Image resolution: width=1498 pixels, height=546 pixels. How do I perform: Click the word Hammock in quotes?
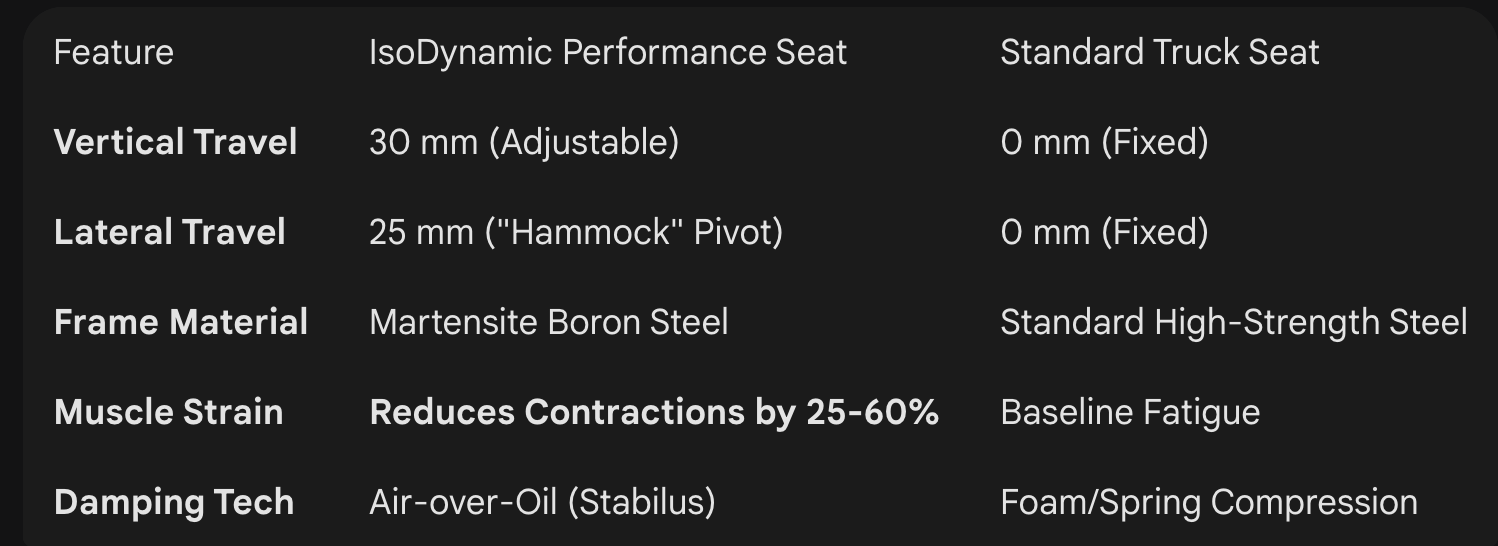[582, 232]
